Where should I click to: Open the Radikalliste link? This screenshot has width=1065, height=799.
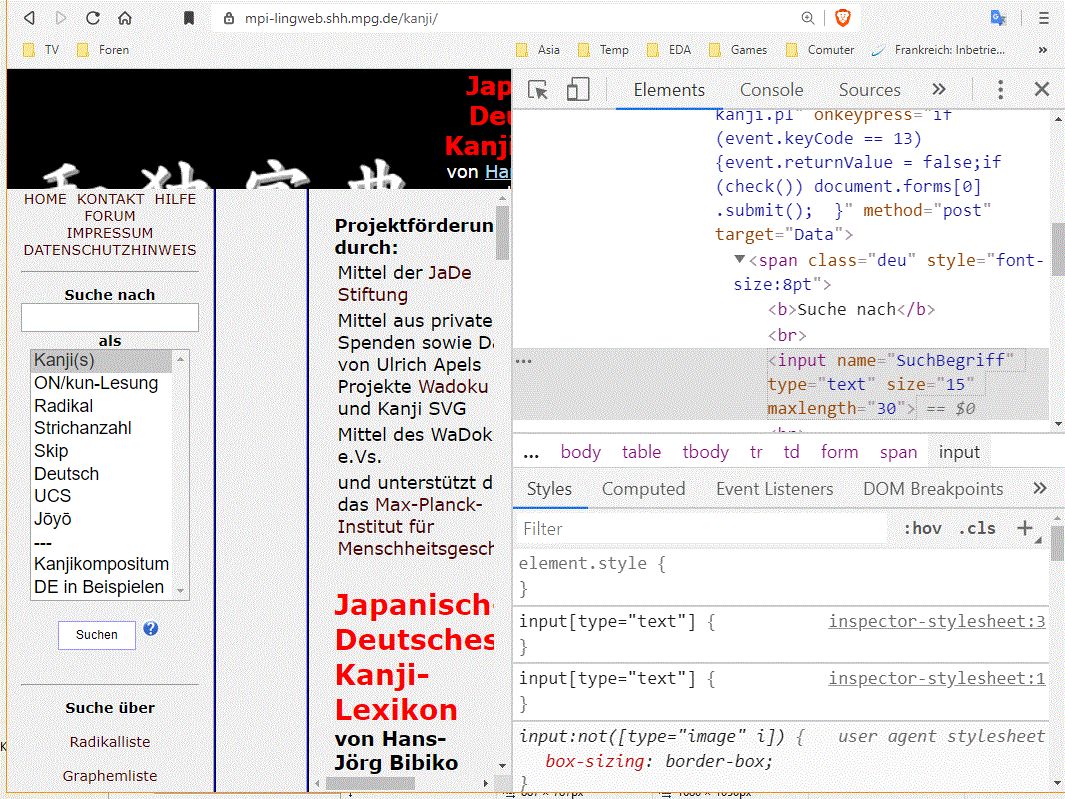[x=110, y=742]
